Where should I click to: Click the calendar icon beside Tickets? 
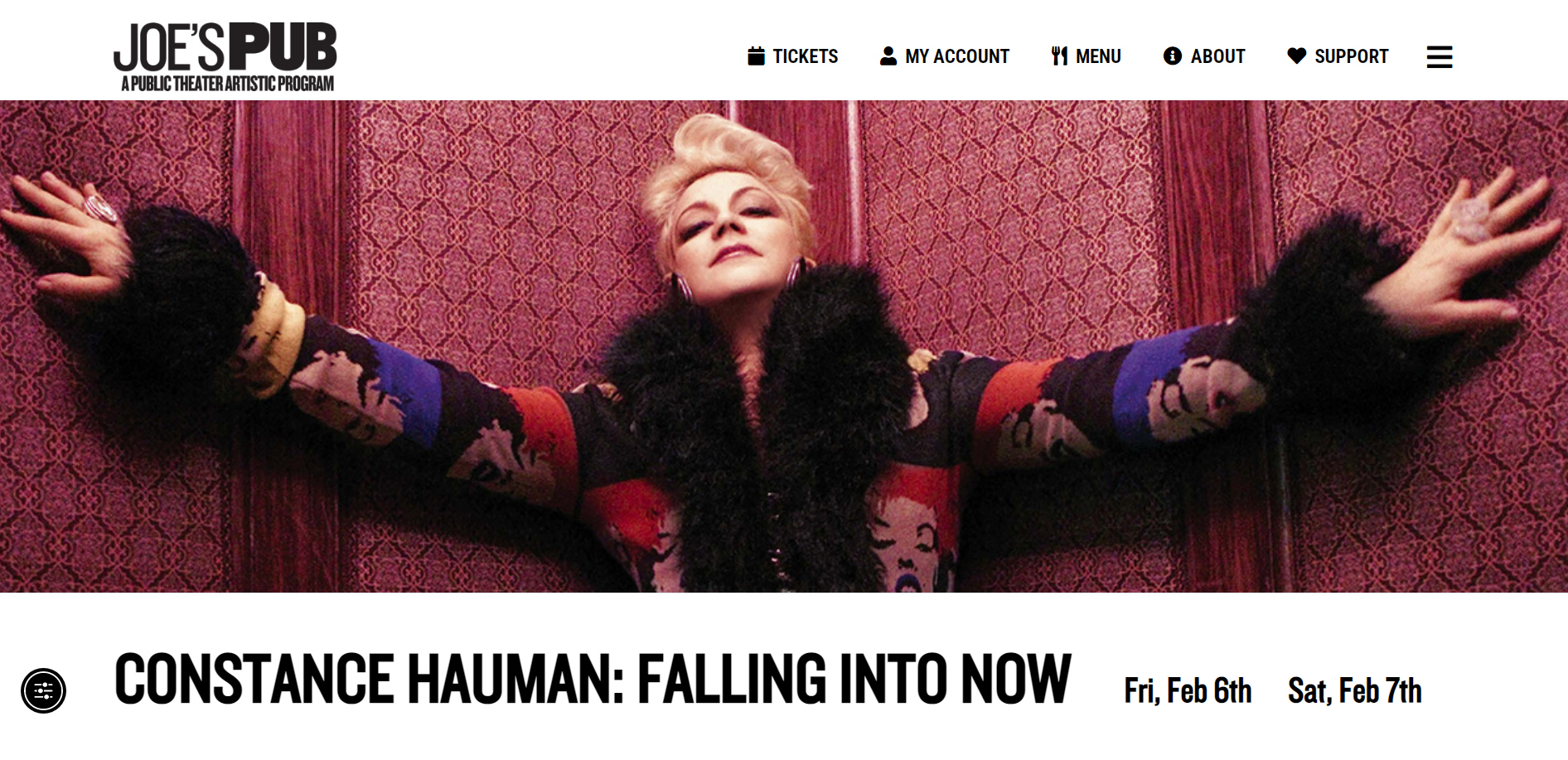click(756, 56)
